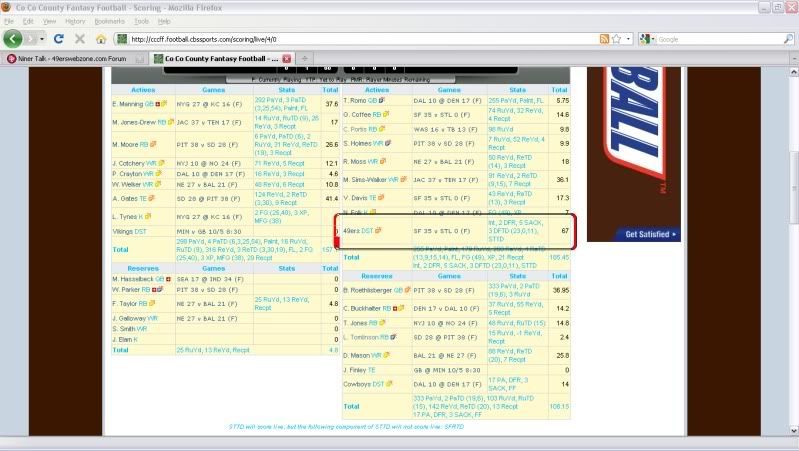The image size is (799, 451).
Task: Open A. Gates' player notes icon
Action: pos(151,198)
